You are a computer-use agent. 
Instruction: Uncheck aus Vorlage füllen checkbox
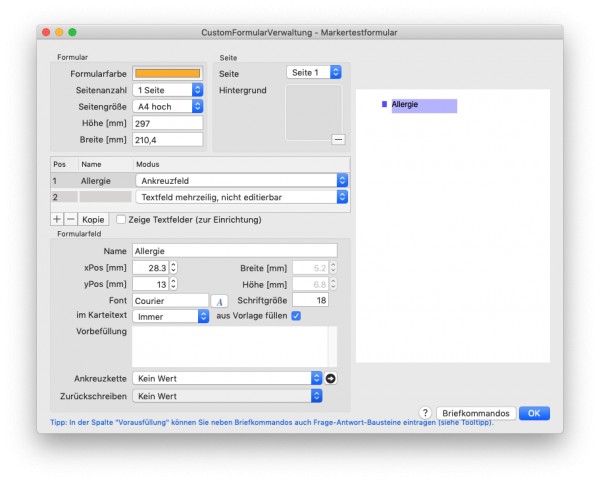point(296,316)
